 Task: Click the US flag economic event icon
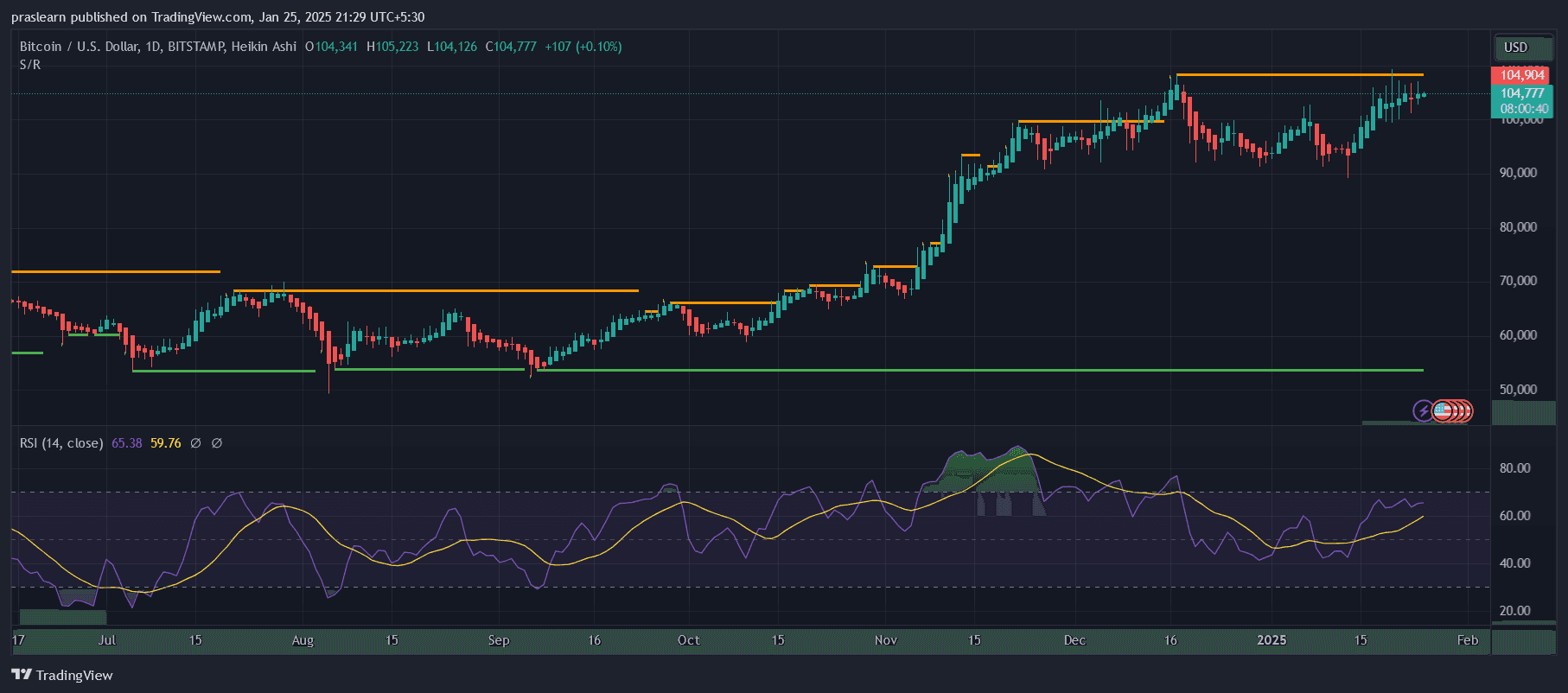1443,411
